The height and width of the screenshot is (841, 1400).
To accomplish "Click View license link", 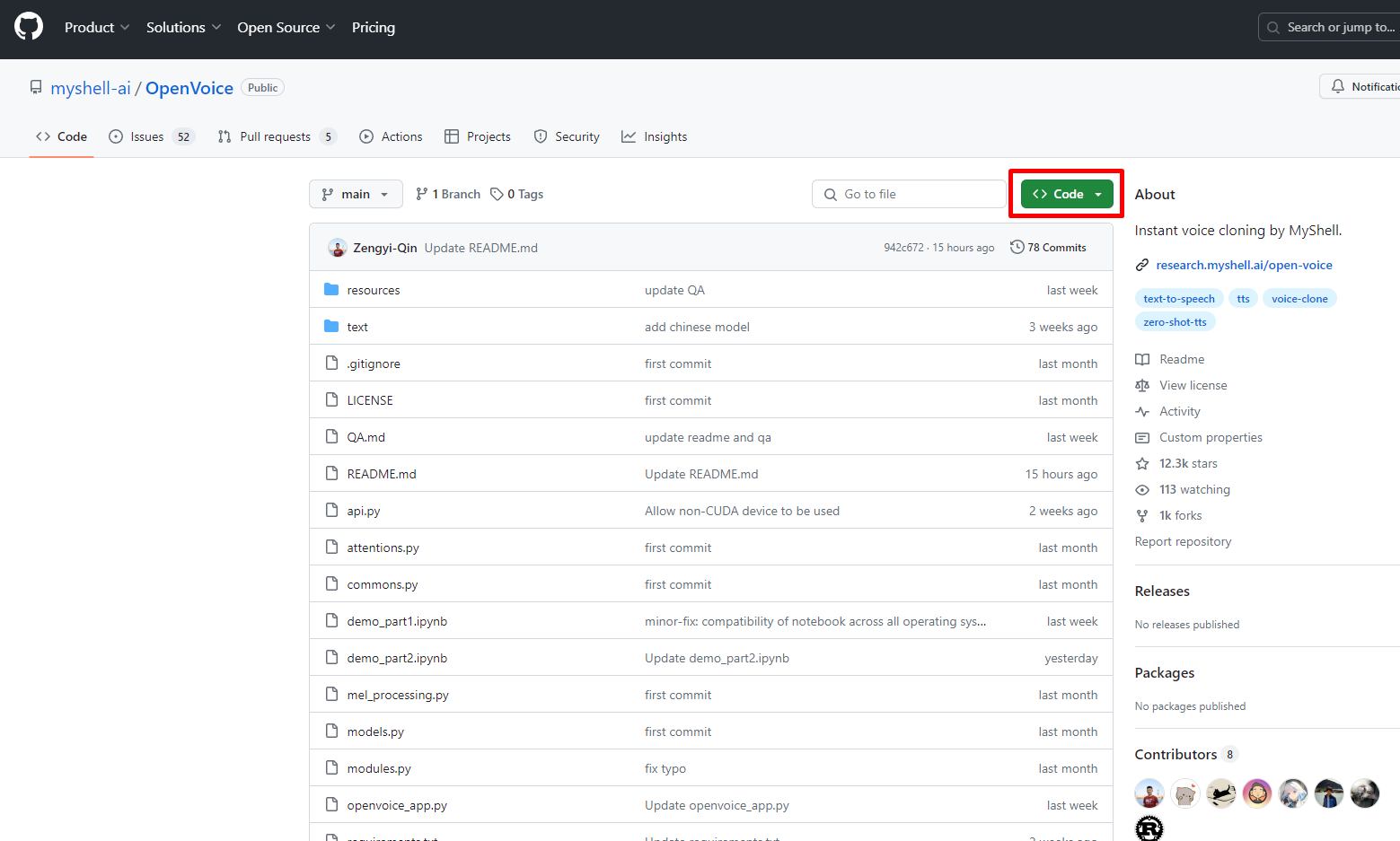I will 1181,385.
